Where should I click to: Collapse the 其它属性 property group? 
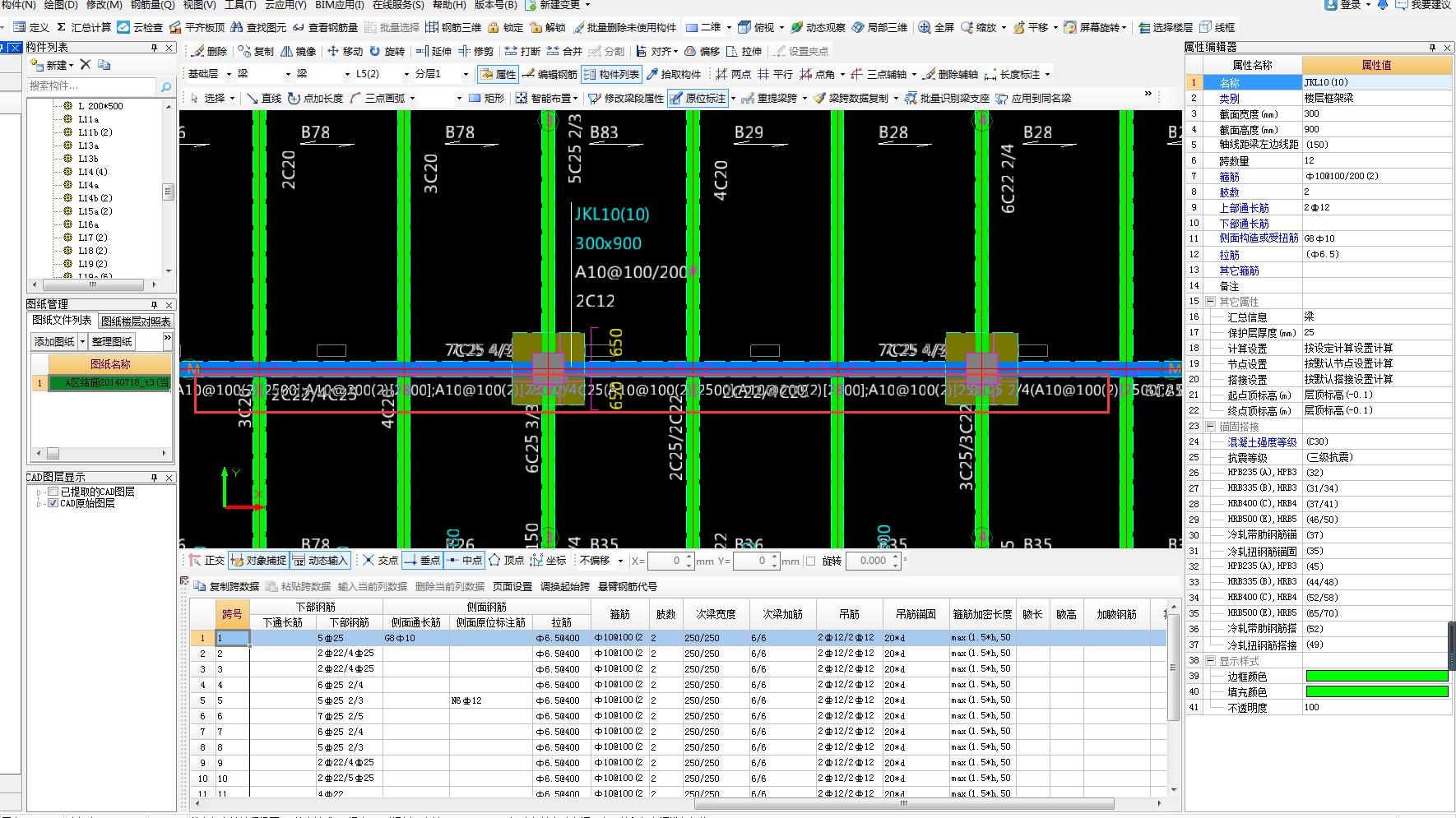(1211, 302)
